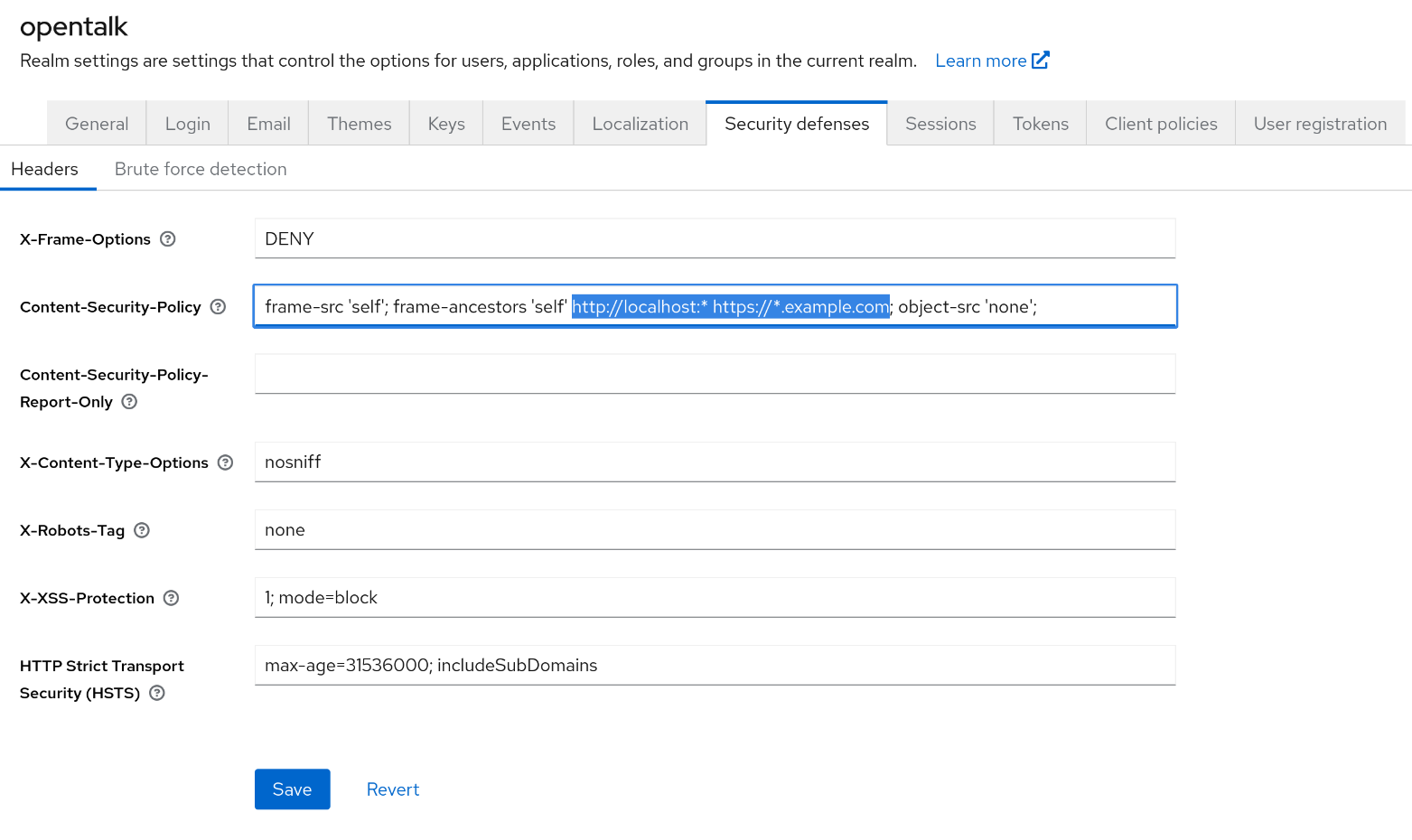This screenshot has height=840, width=1412.
Task: Open X-XSS-Protection help icon
Action: click(x=172, y=598)
